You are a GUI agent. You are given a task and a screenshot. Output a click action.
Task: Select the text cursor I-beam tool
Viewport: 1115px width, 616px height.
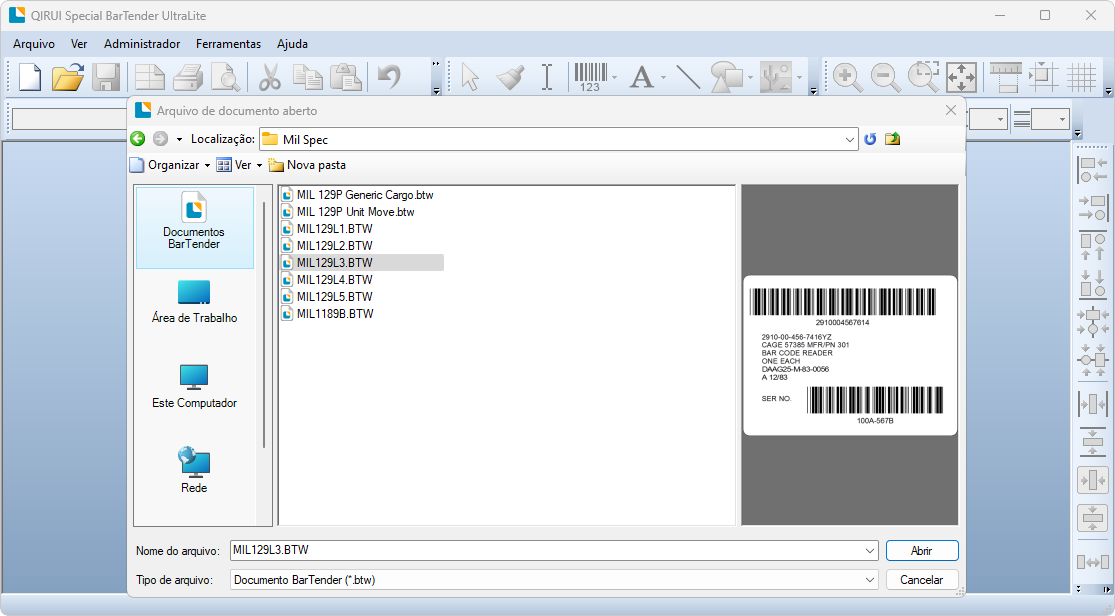[x=547, y=77]
